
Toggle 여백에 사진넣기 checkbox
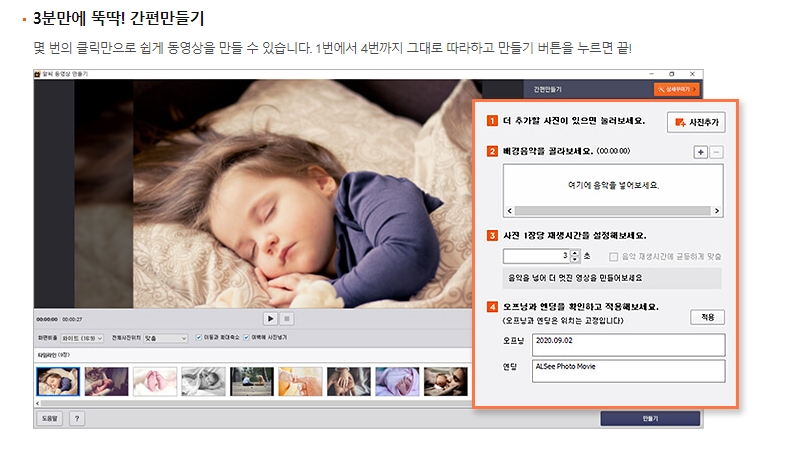tap(246, 337)
